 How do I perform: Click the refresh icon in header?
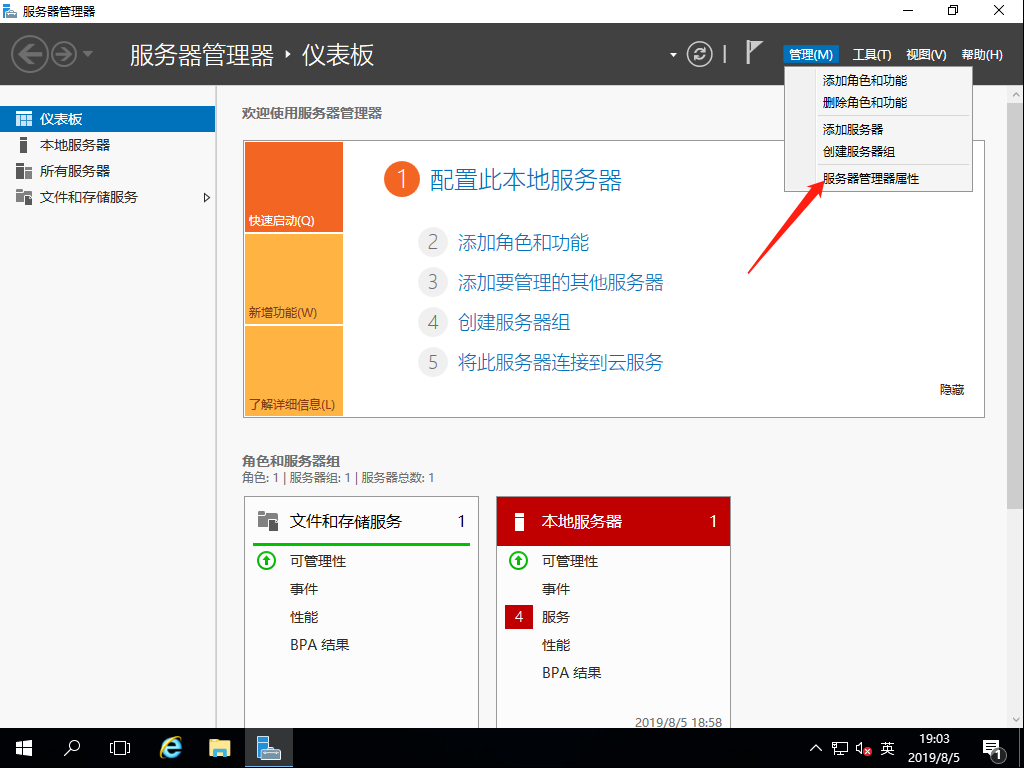coord(699,54)
